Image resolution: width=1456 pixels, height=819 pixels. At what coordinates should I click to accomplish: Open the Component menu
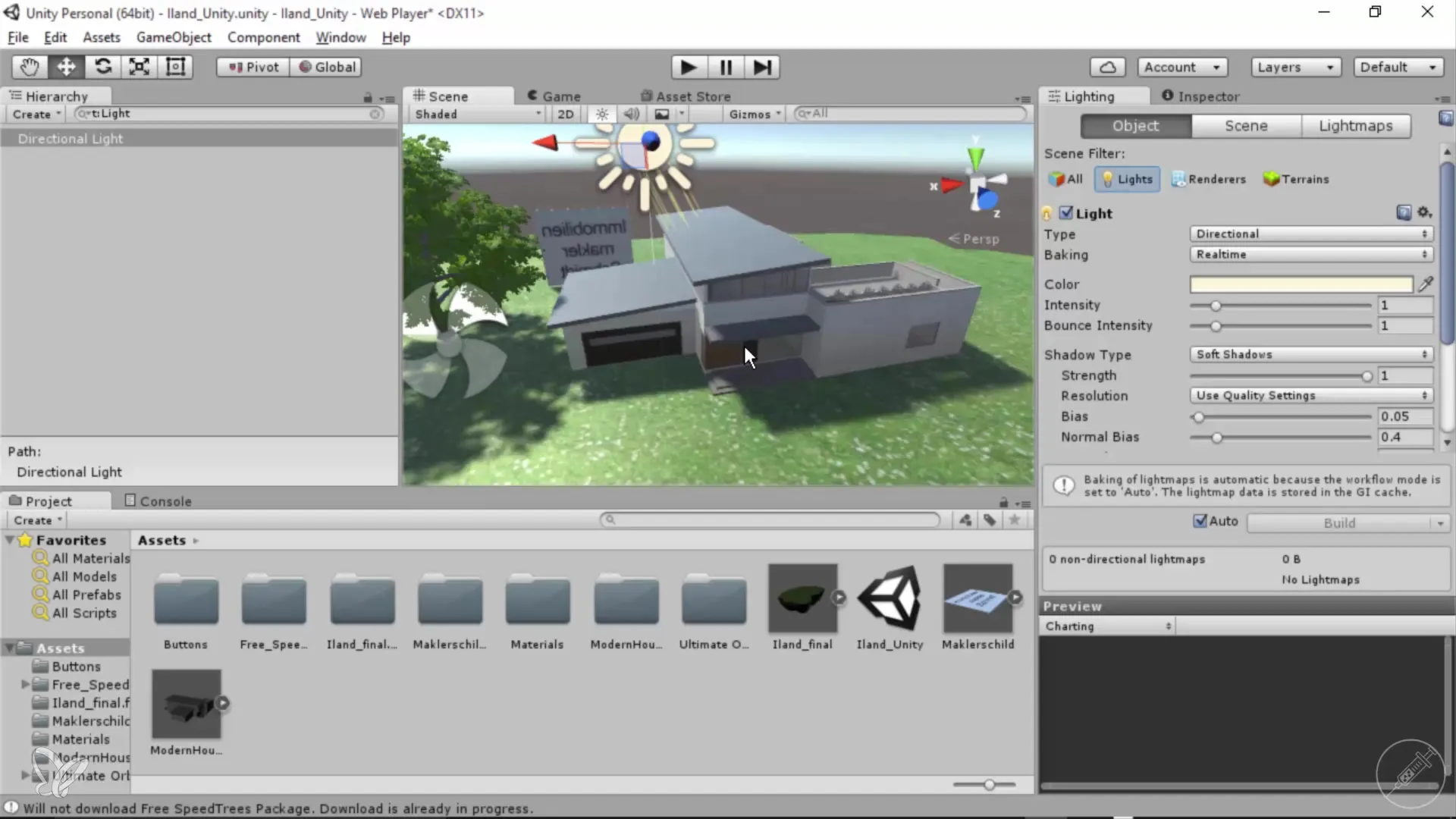263,37
